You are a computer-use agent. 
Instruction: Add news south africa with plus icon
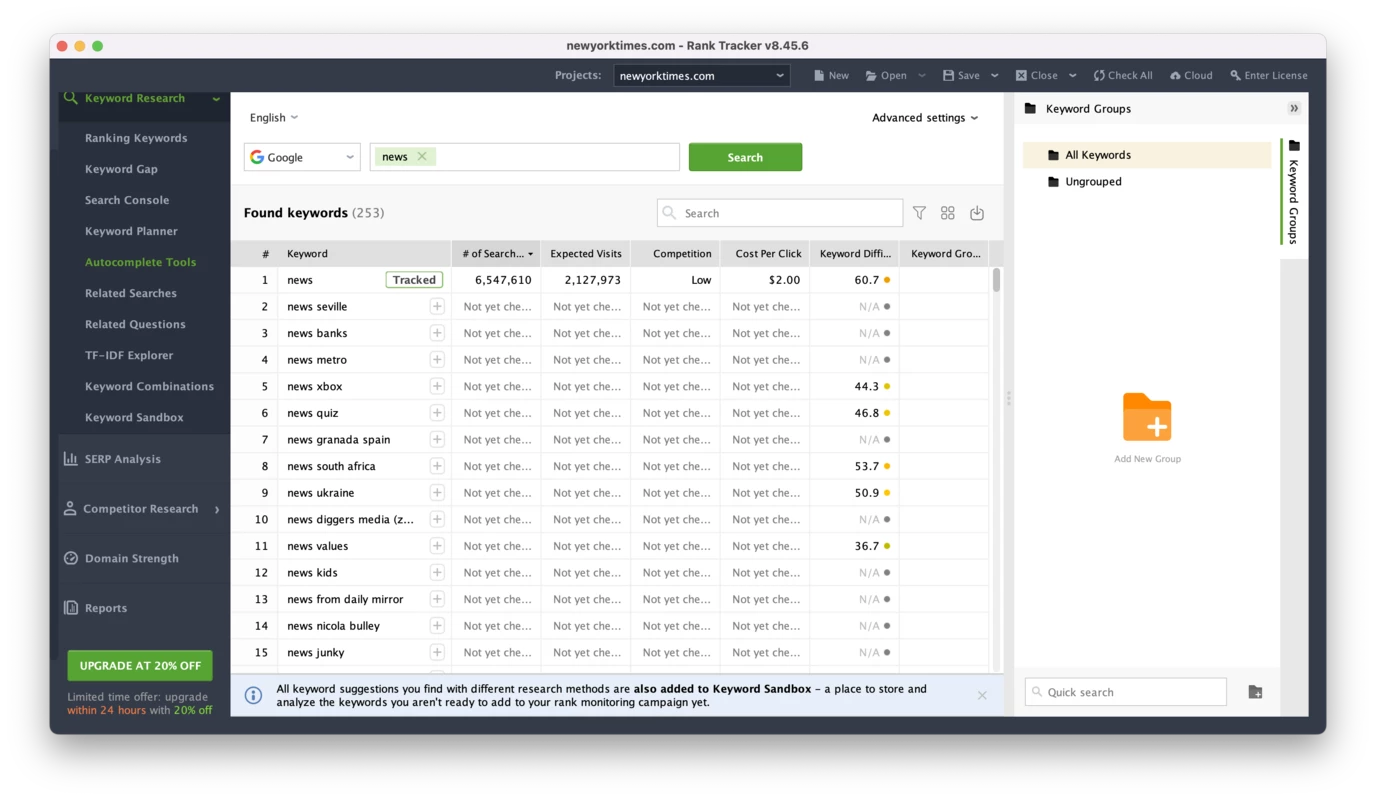coord(437,466)
